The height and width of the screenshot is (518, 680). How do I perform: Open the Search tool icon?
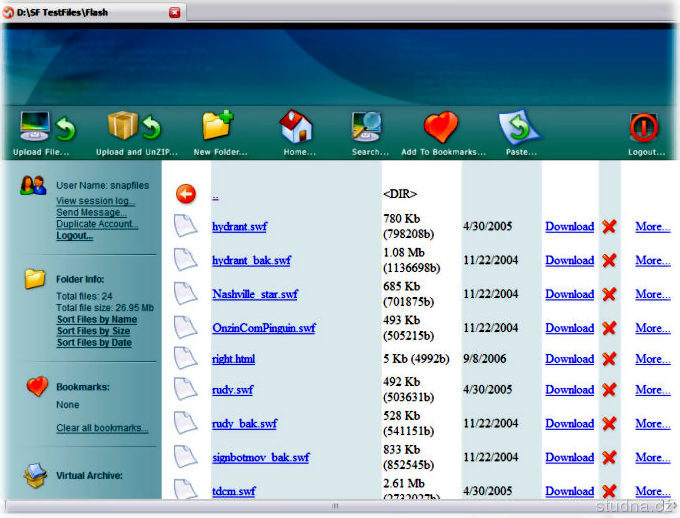[x=368, y=127]
